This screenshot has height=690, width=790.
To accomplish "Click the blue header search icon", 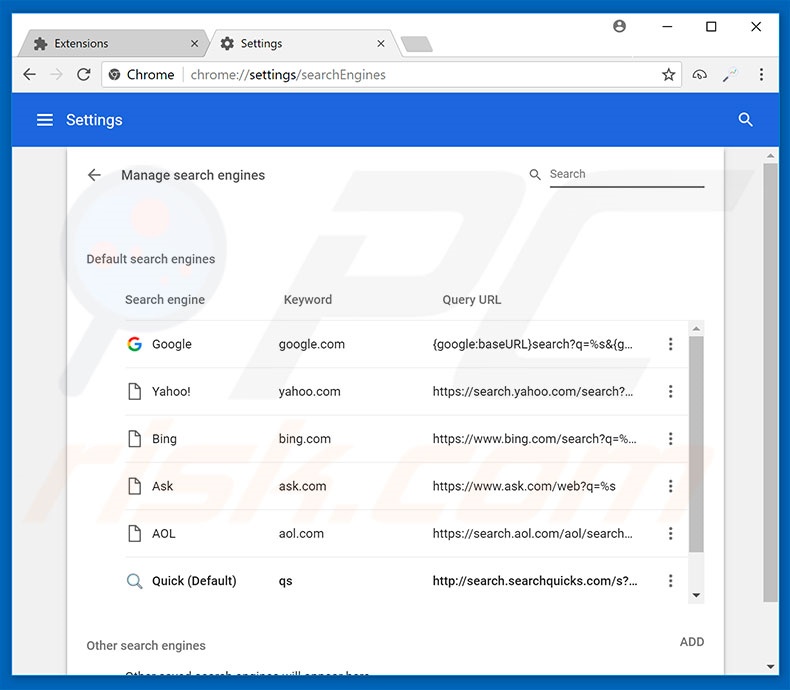I will tap(745, 120).
